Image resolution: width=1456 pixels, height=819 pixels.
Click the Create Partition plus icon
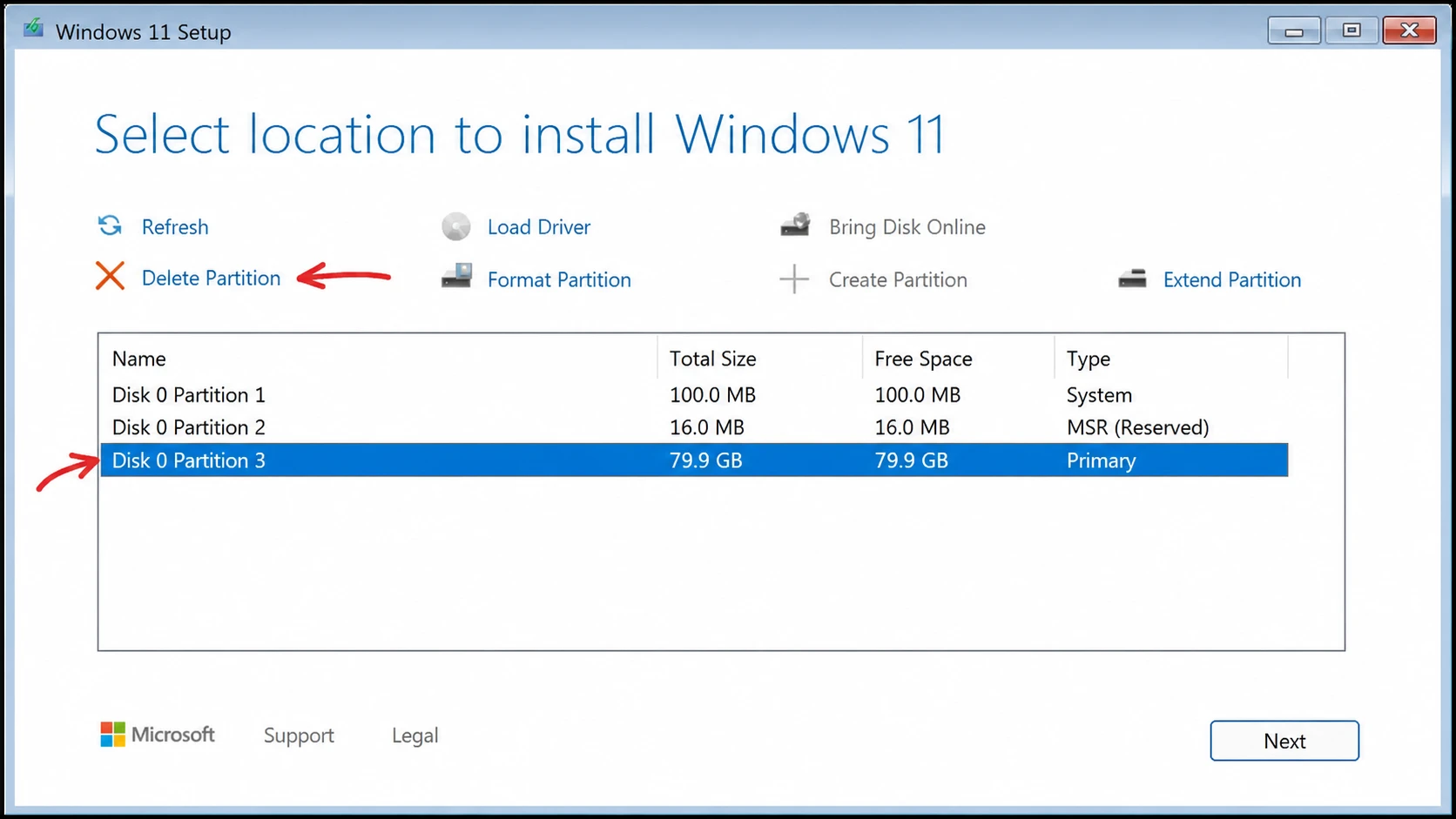click(x=793, y=279)
